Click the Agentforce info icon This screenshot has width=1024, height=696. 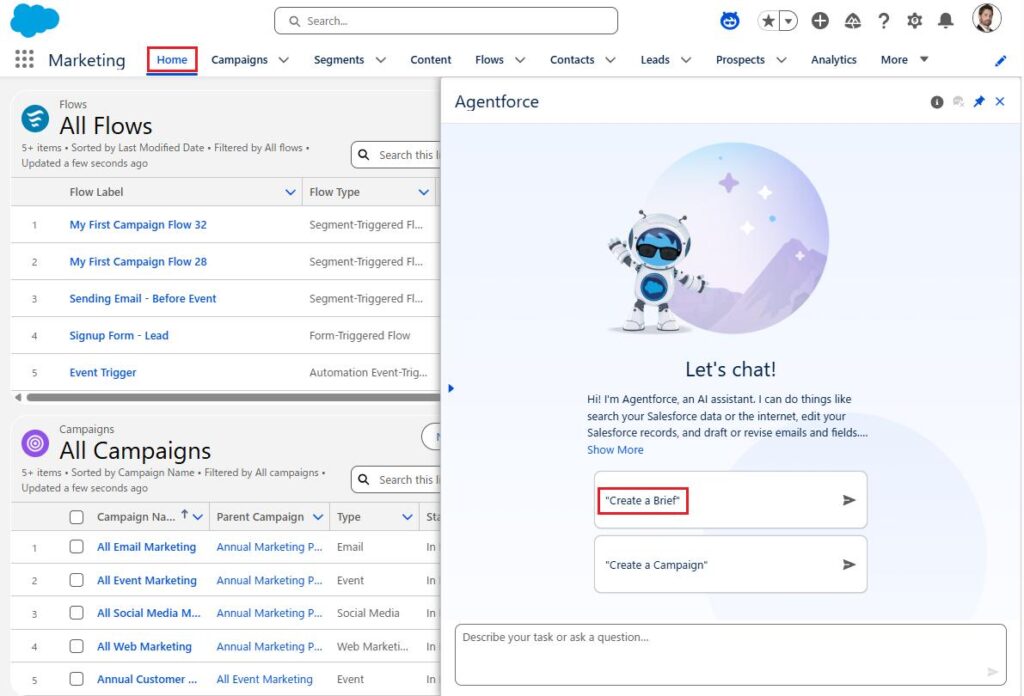[x=936, y=102]
